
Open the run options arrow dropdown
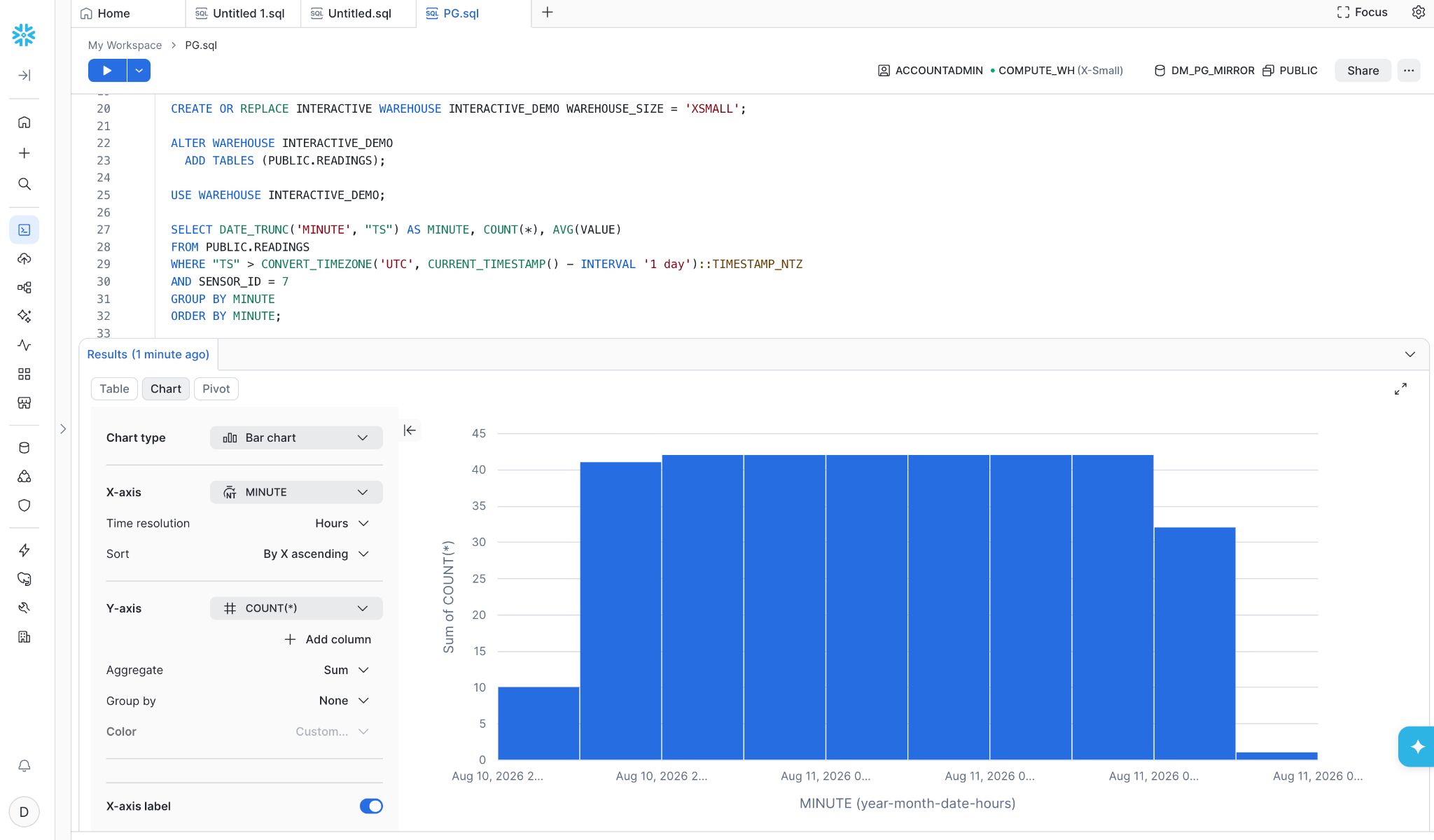pos(139,71)
